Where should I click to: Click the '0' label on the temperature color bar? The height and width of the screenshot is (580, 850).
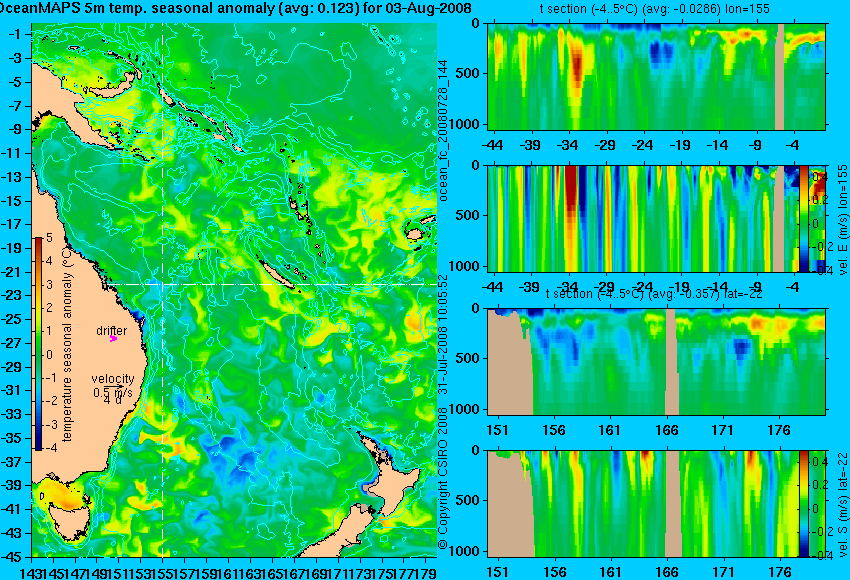click(49, 355)
